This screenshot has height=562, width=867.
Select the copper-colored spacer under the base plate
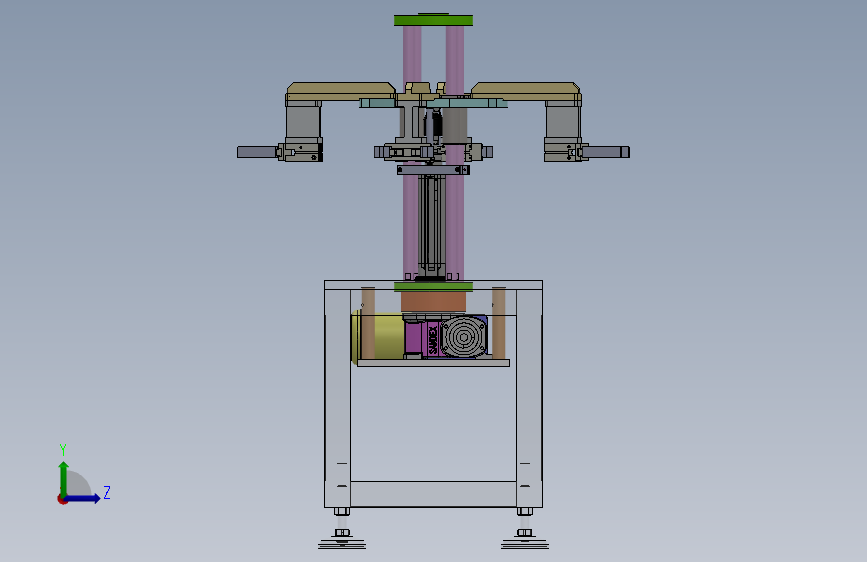tap(434, 302)
